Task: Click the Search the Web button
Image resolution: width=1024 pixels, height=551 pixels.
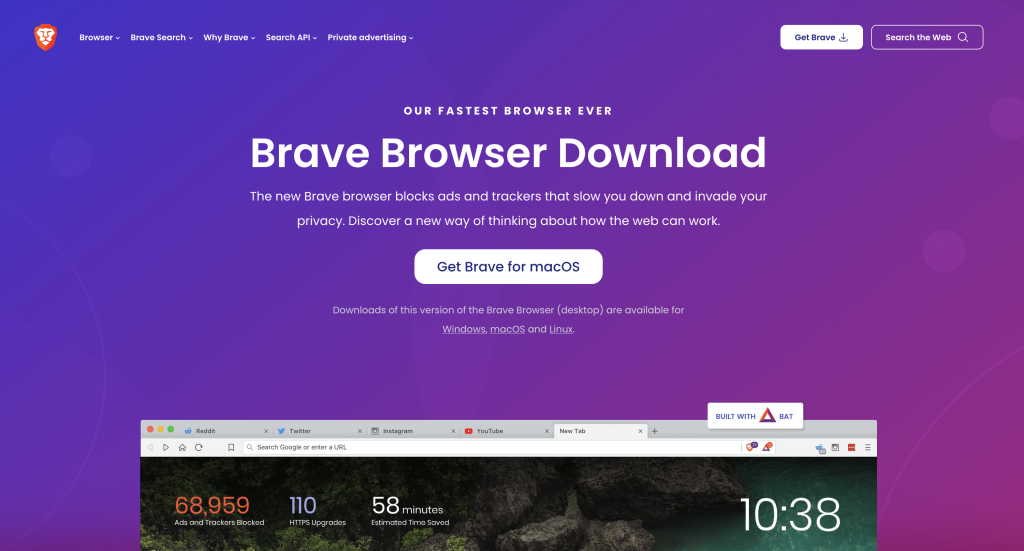Action: 927,37
